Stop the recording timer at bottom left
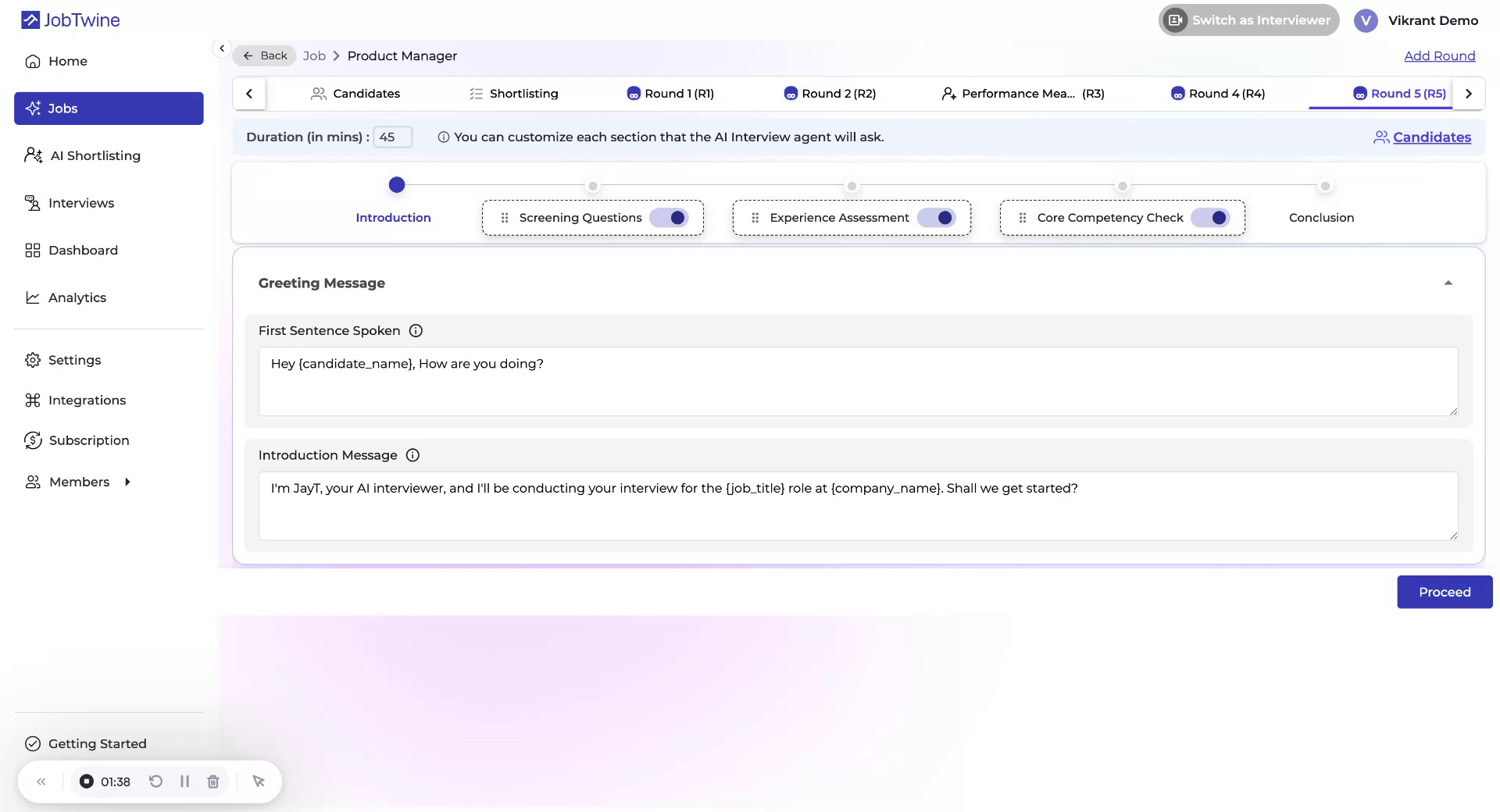Image resolution: width=1500 pixels, height=812 pixels. [x=86, y=781]
